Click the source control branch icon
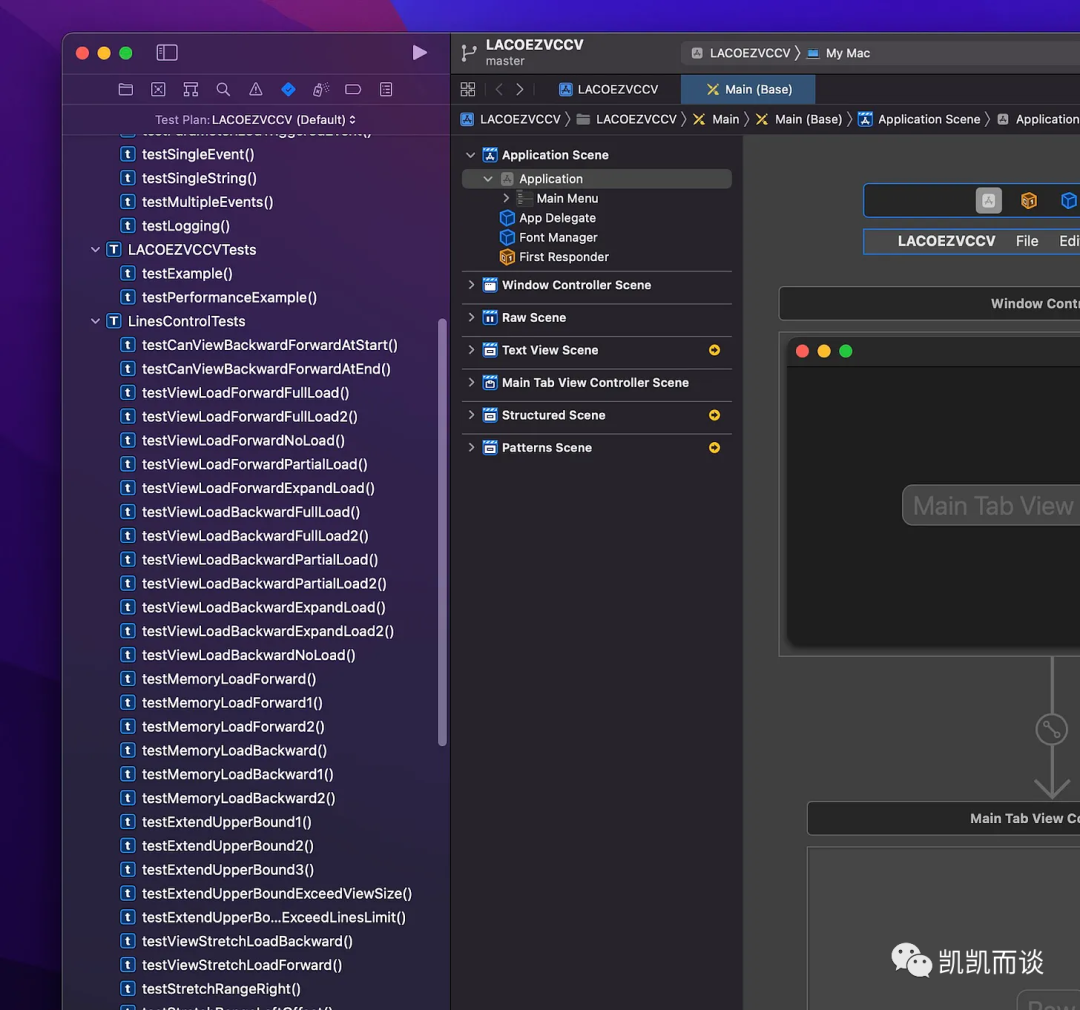 pyautogui.click(x=469, y=53)
